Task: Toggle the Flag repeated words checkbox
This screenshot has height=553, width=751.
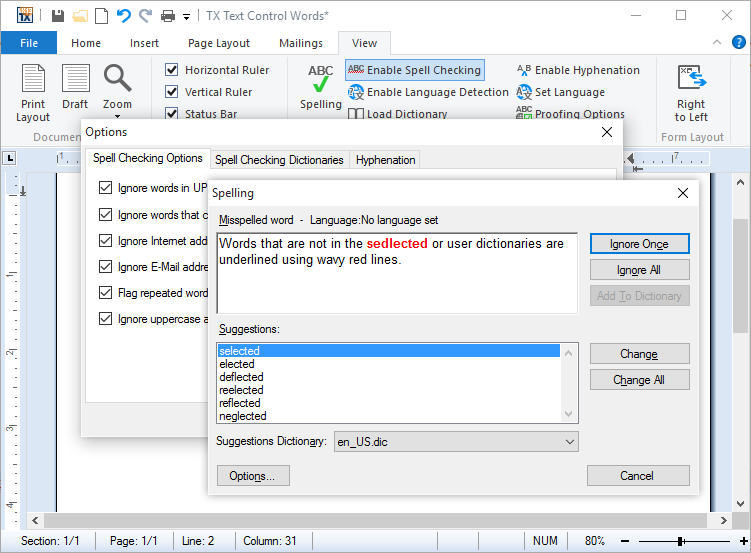Action: coord(106,293)
